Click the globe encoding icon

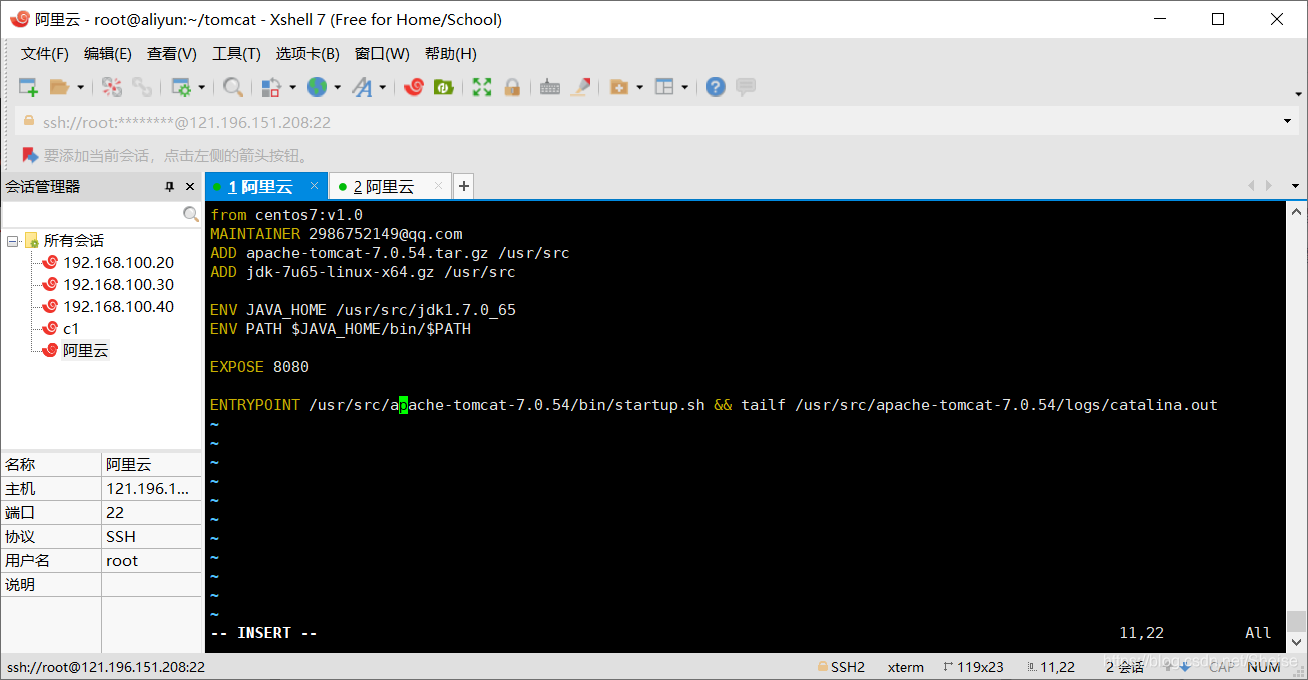(317, 87)
